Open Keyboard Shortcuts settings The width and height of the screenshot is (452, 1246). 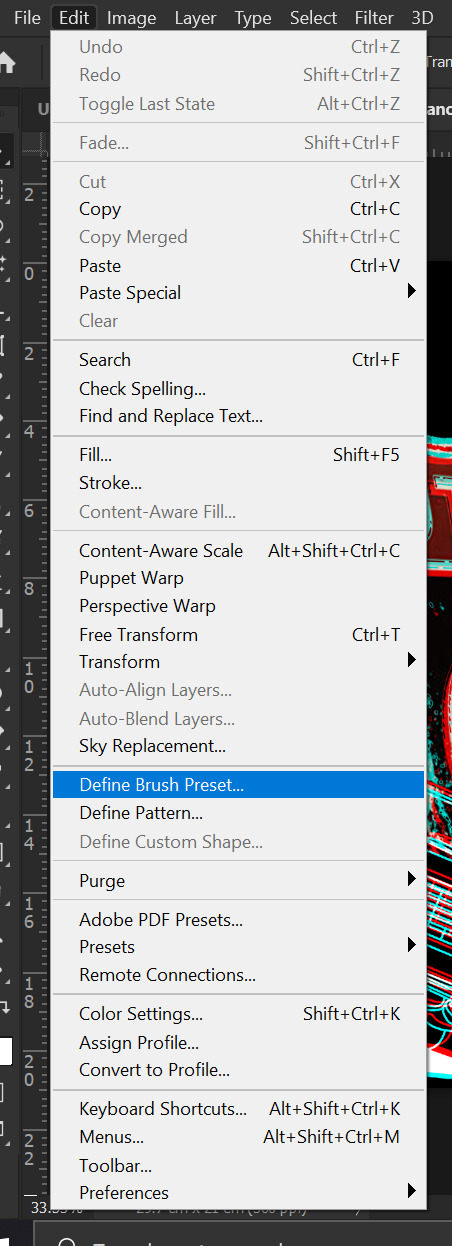pyautogui.click(x=238, y=1109)
